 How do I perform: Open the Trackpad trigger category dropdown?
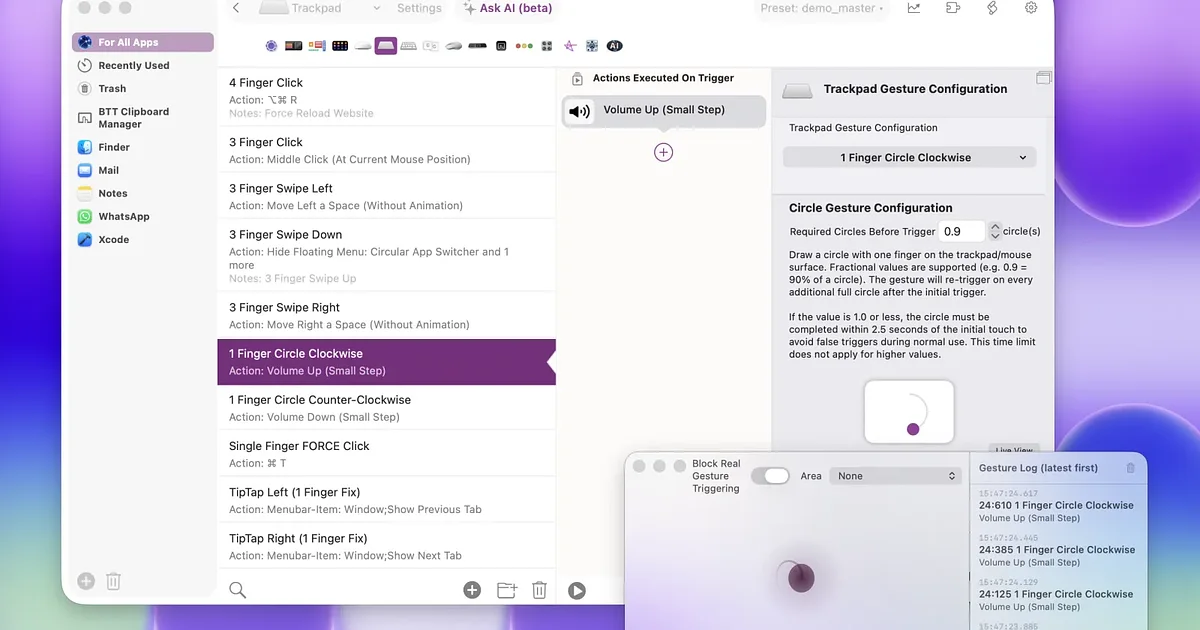click(321, 8)
